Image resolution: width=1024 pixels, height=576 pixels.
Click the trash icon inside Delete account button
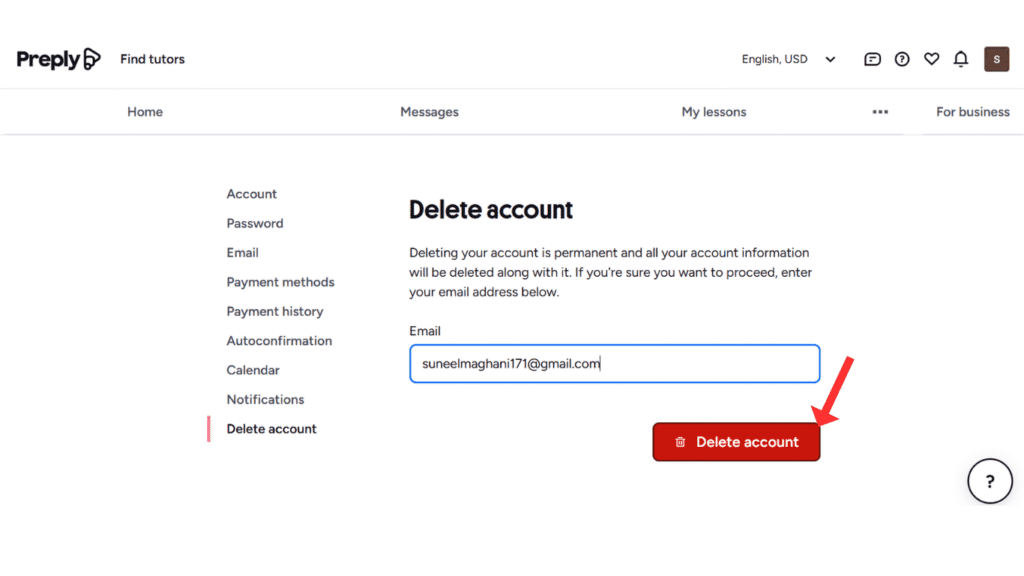point(681,441)
